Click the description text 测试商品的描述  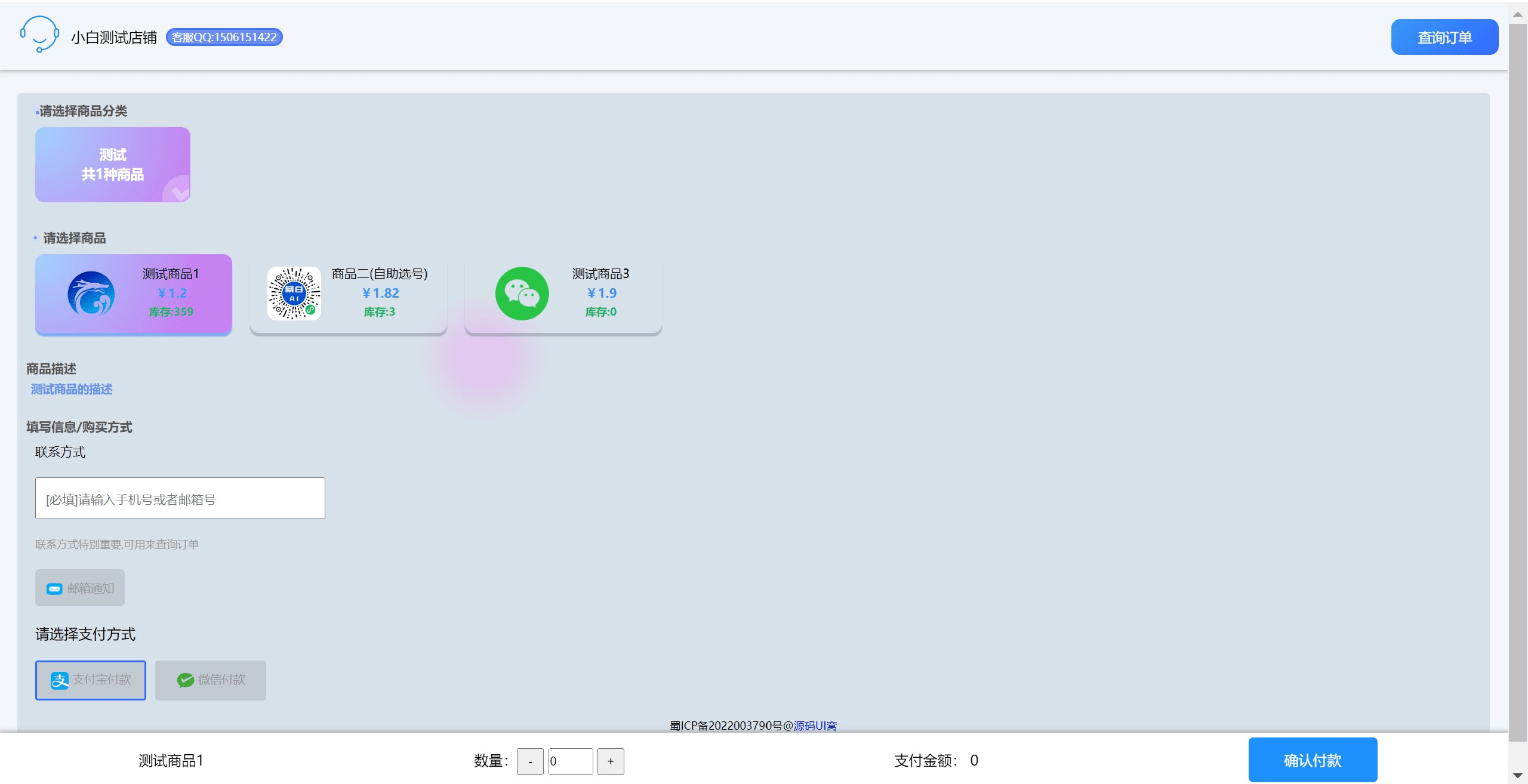point(72,389)
